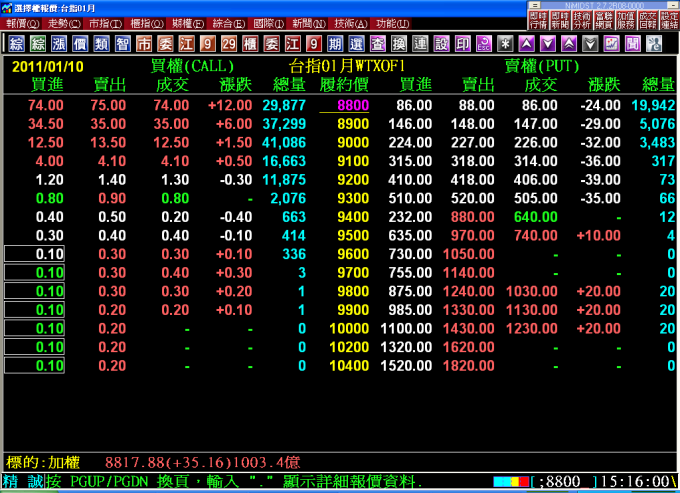This screenshot has height=493, width=680.
Task: Click the 換 switch toolbar icon
Action: click(399, 44)
